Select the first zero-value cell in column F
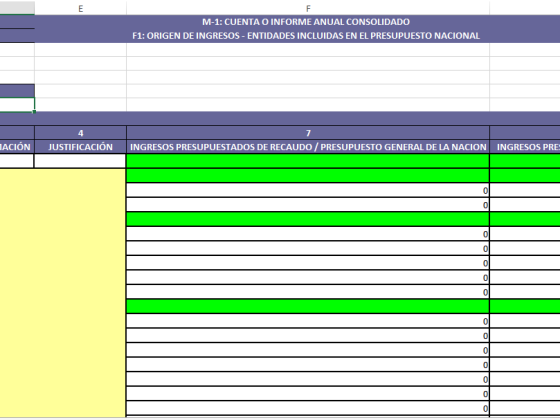This screenshot has height=420, width=560. (x=308, y=190)
